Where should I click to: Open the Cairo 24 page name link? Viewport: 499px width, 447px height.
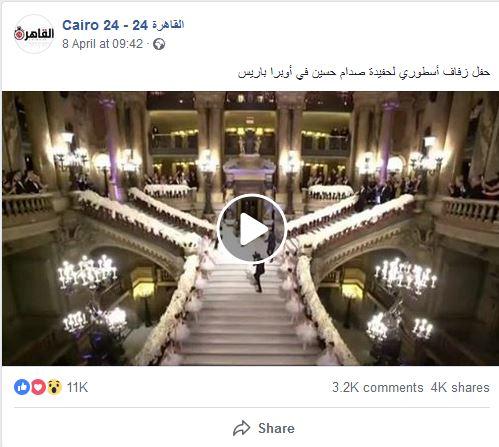click(123, 25)
